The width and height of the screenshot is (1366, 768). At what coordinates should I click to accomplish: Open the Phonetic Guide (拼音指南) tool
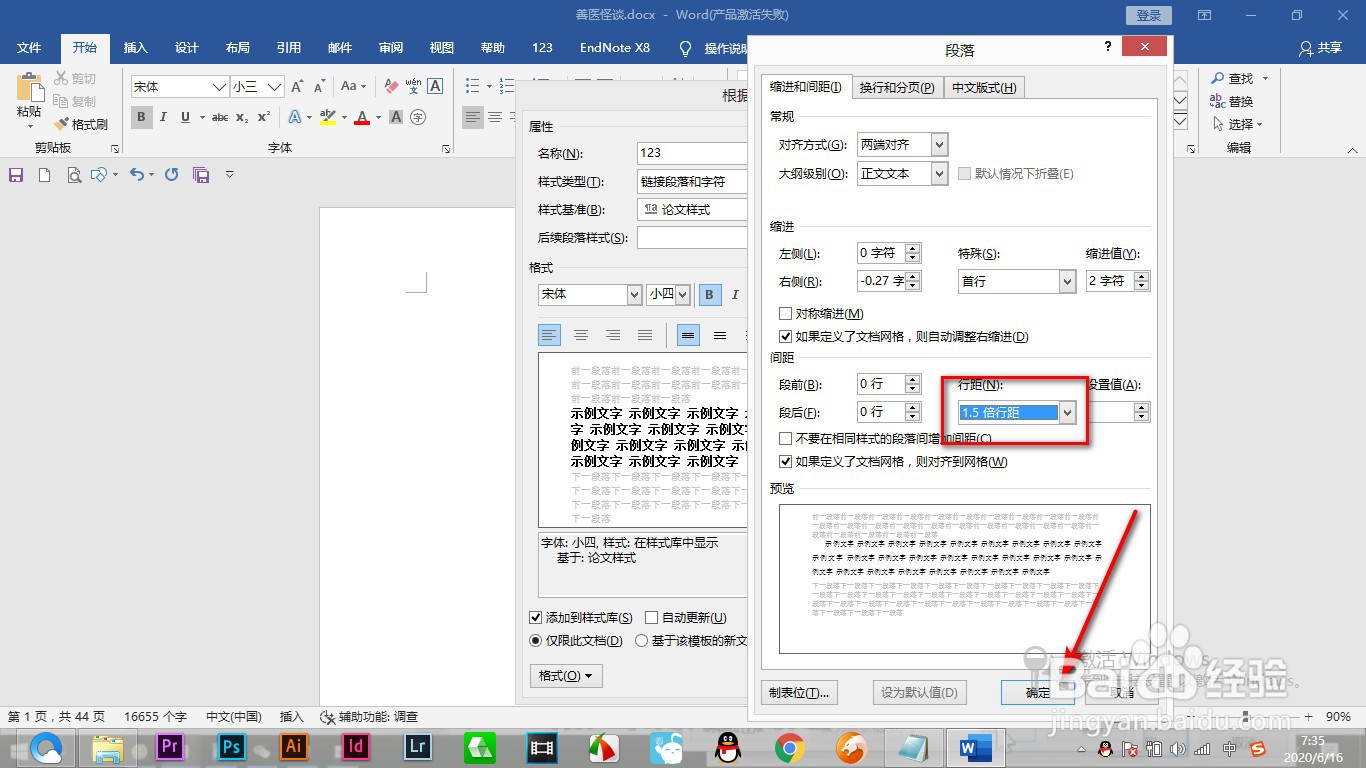coord(414,86)
